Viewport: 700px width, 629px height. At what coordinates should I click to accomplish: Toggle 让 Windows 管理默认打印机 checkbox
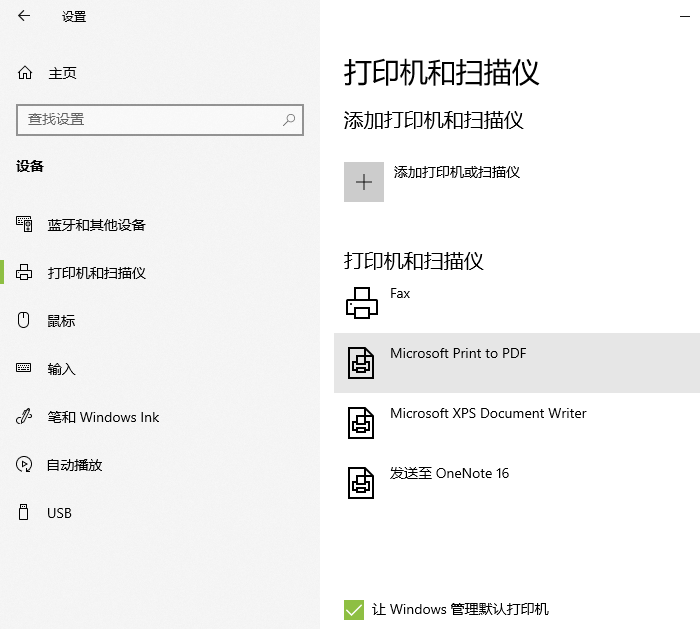click(x=354, y=610)
